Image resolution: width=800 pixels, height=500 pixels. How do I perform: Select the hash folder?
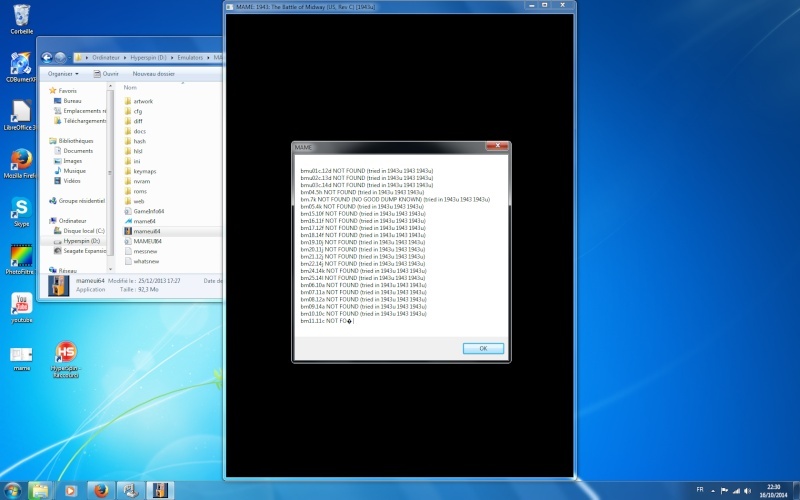click(x=135, y=141)
